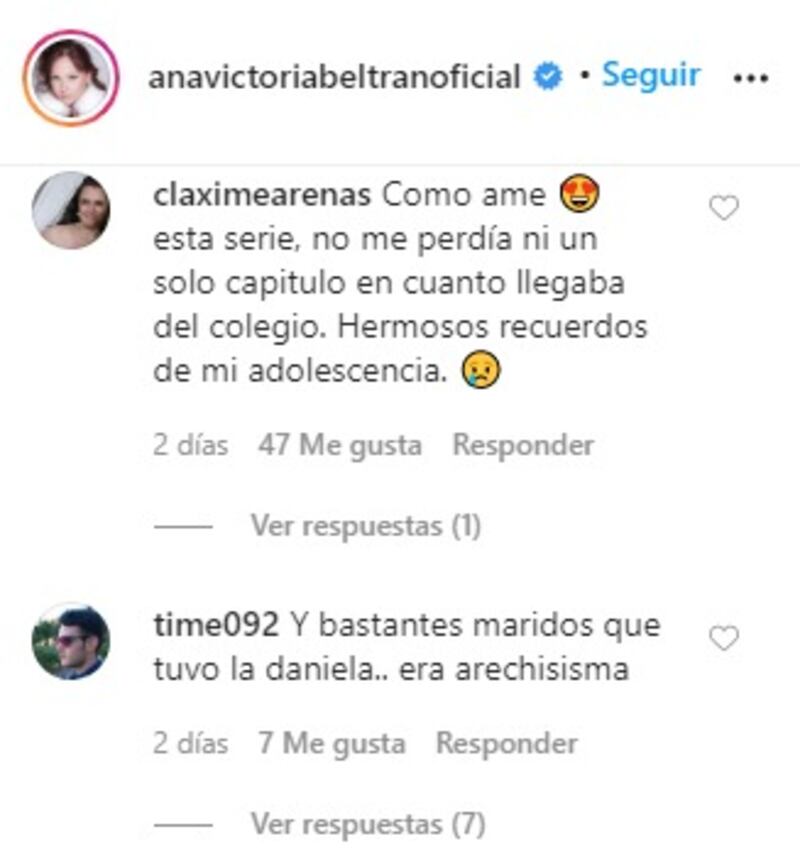This screenshot has width=800, height=856.
Task: Open the three-dot more options menu
Action: 750,78
